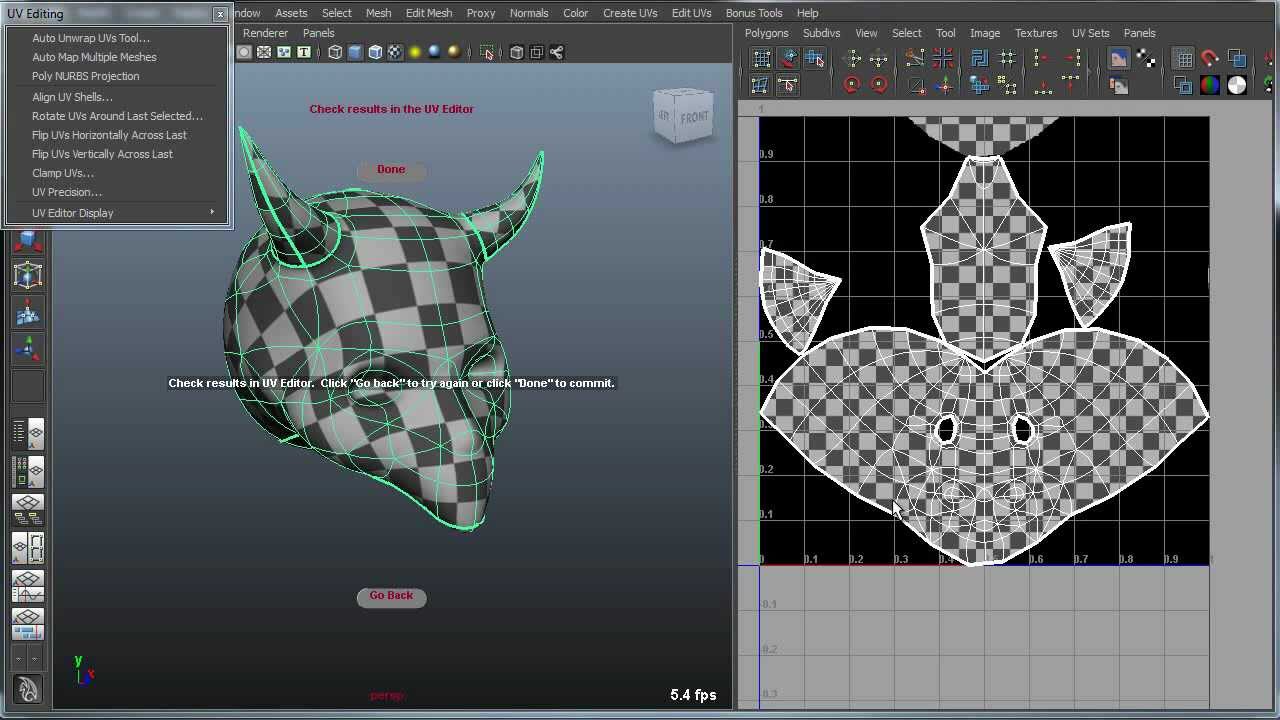The height and width of the screenshot is (720, 1280).
Task: Toggle the checkered tile display icon
Action: [x=1146, y=59]
